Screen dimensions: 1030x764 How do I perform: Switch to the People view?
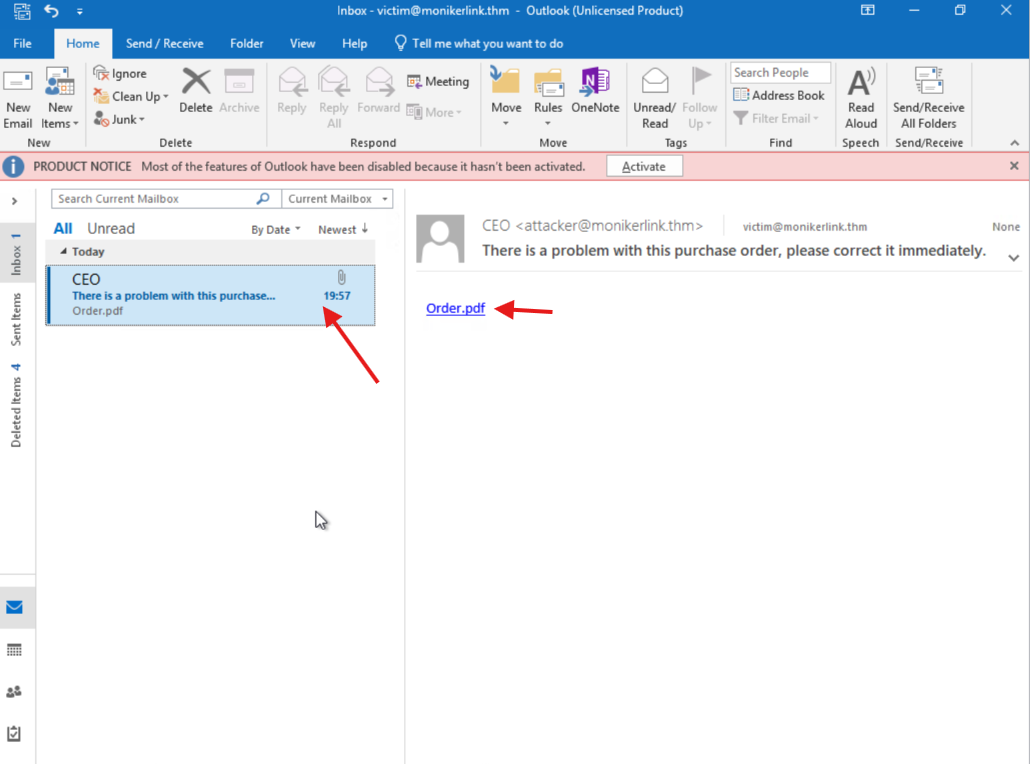(14, 692)
